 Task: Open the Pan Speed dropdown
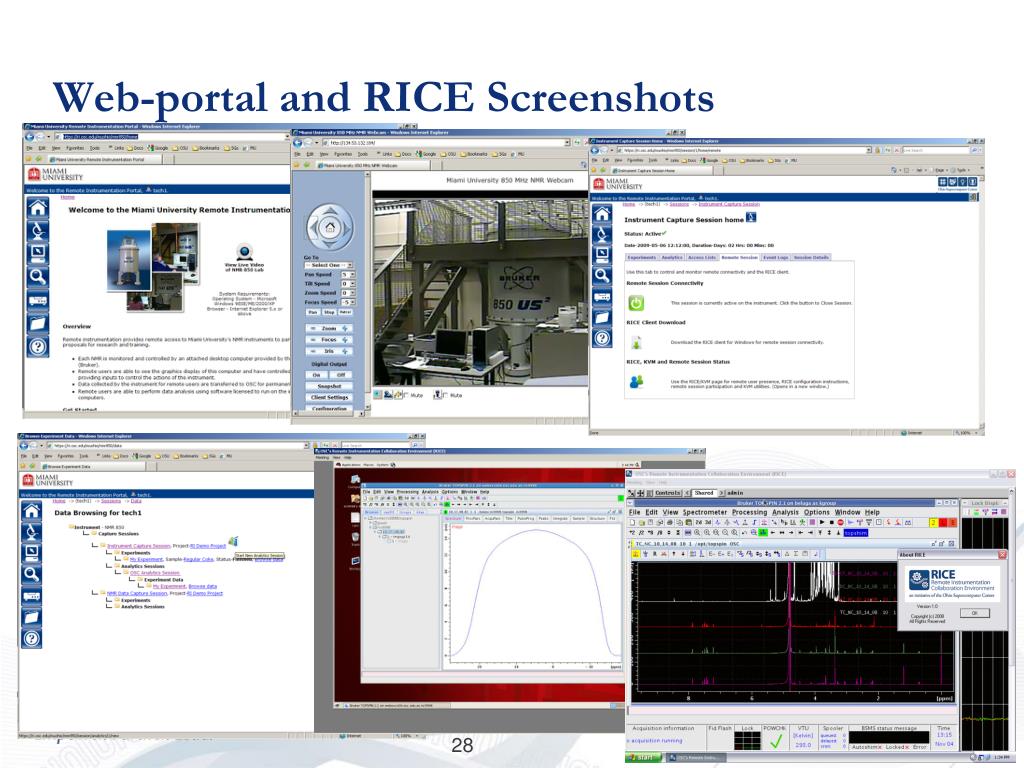coord(348,274)
